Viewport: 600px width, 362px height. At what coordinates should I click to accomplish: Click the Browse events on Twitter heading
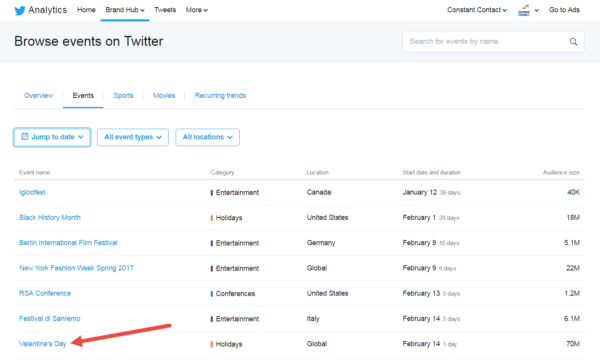(88, 41)
